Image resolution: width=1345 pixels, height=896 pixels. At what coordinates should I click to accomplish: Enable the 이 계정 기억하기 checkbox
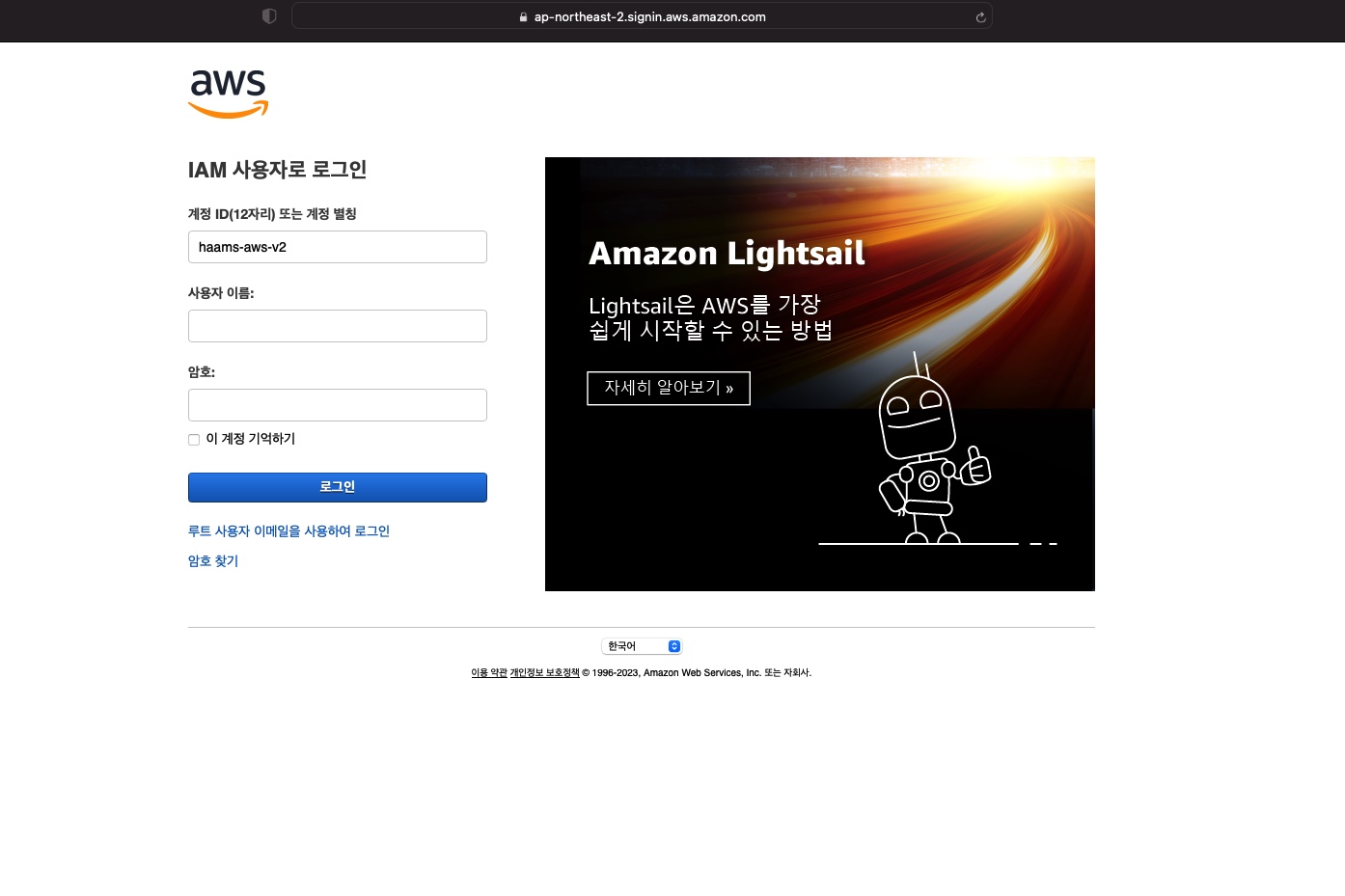(x=194, y=440)
